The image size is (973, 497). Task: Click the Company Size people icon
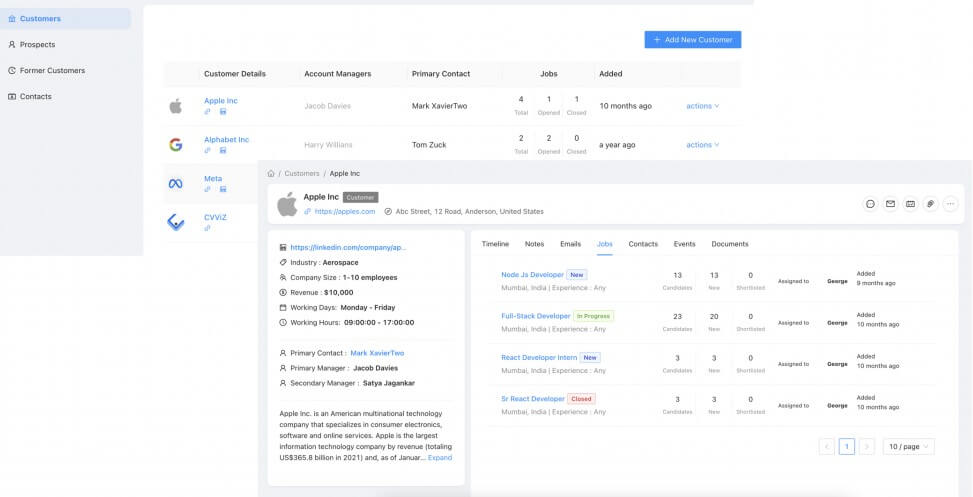[284, 277]
